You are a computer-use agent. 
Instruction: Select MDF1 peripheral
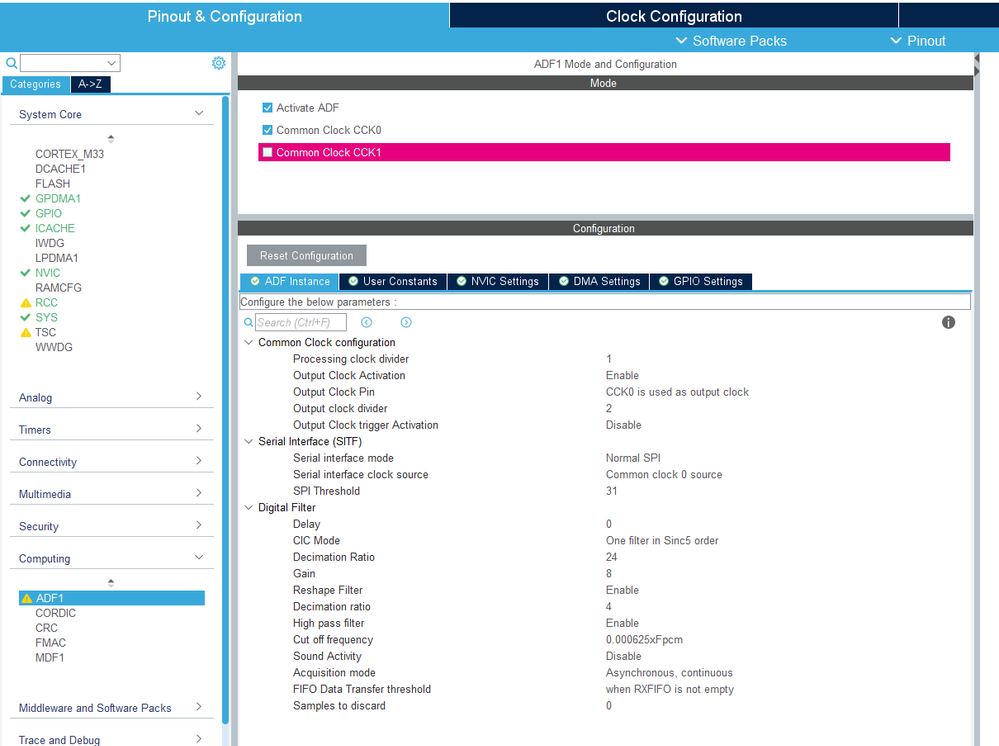tap(50, 657)
